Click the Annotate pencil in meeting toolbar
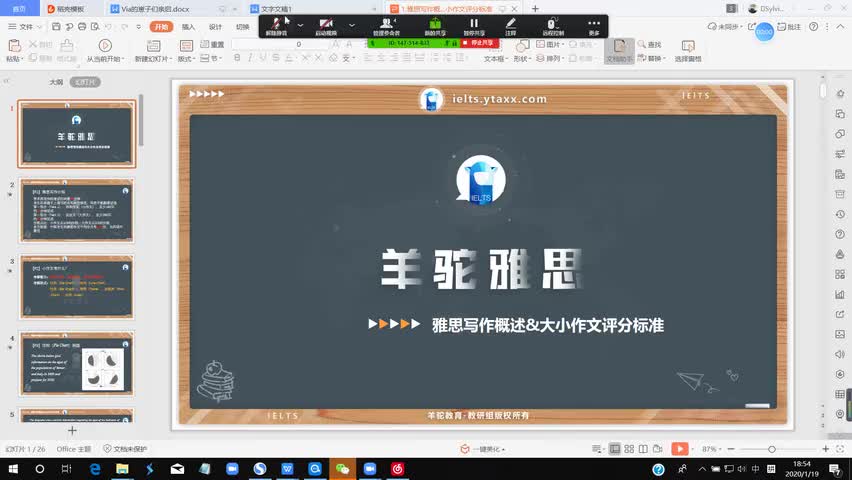852x480 pixels. coord(510,26)
